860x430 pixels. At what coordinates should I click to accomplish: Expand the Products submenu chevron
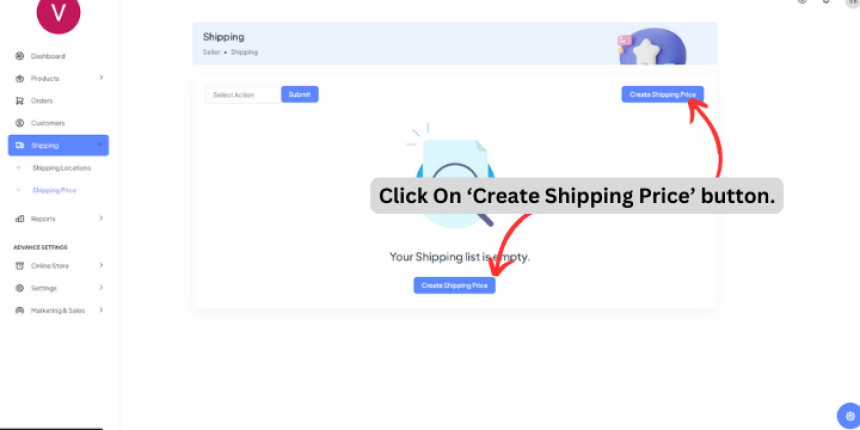click(101, 78)
